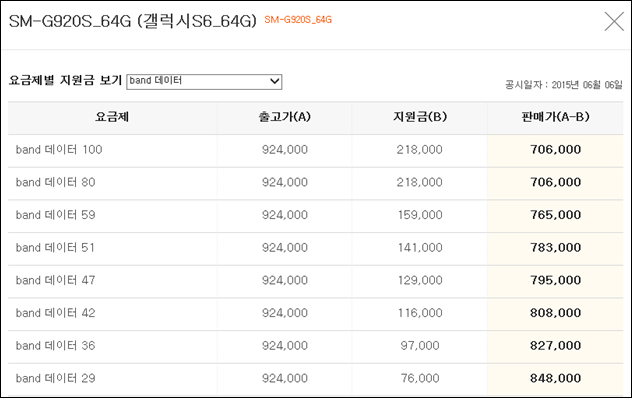
Task: Click the 159,000 subsidy value
Action: [420, 215]
